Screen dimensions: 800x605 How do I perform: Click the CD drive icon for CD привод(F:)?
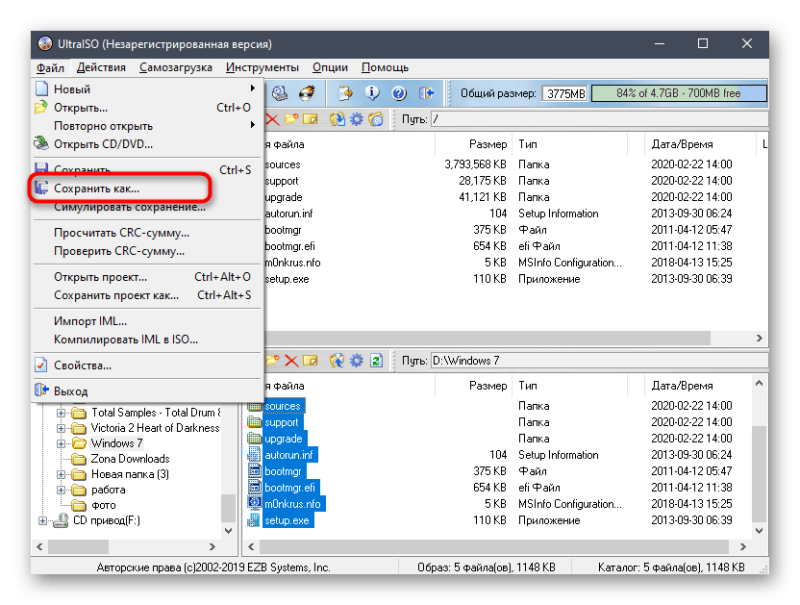pyautogui.click(x=61, y=520)
